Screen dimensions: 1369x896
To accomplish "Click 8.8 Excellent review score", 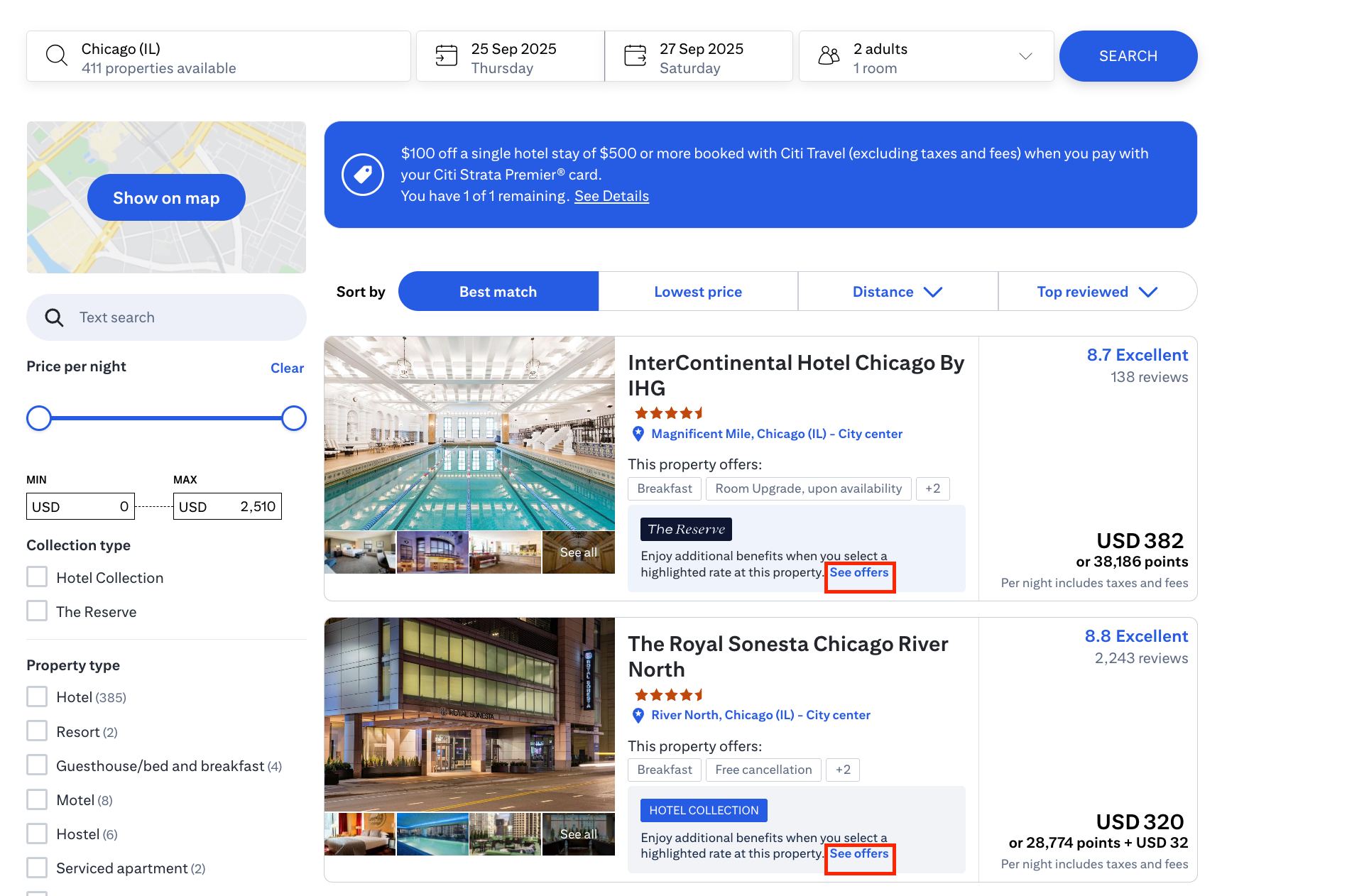I will click(1136, 636).
